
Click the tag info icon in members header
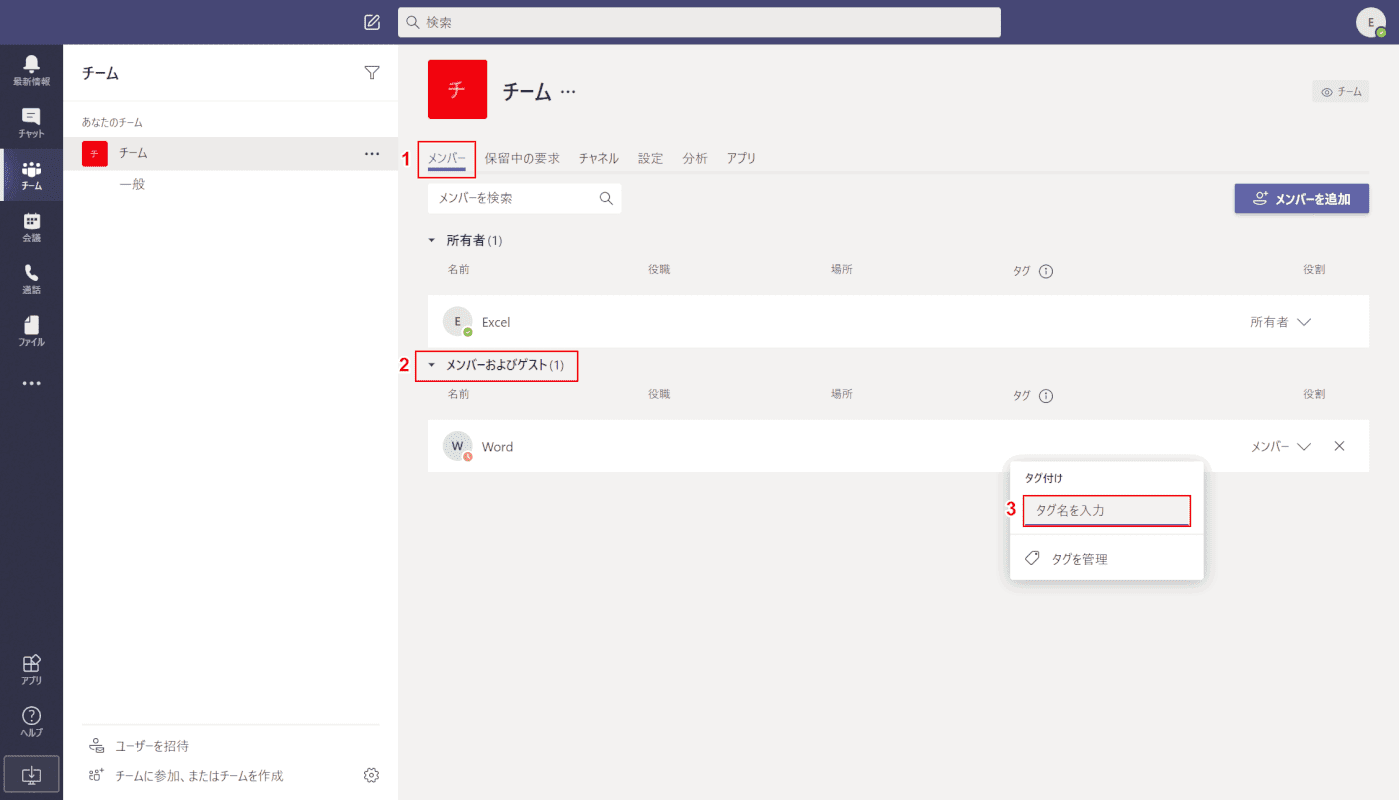(x=1046, y=396)
